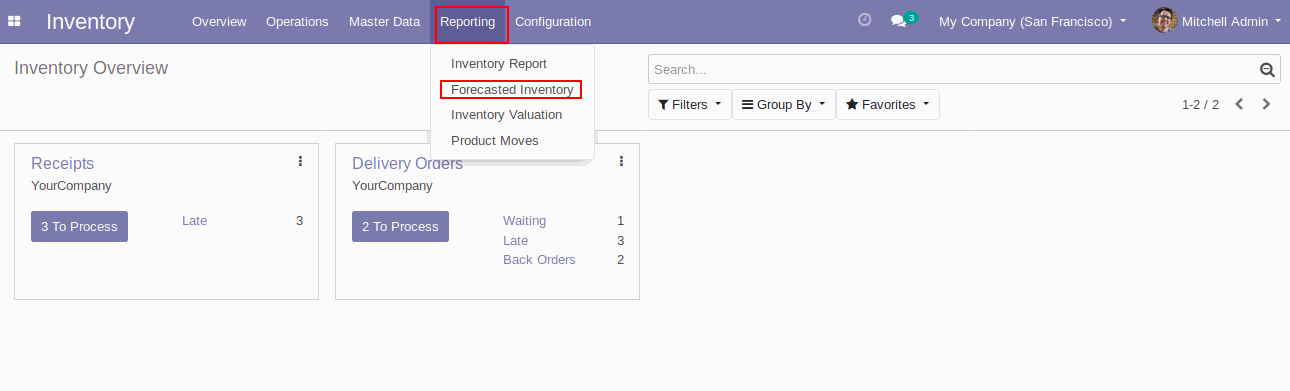Image resolution: width=1290 pixels, height=391 pixels.
Task: Open Back Orders link in Delivery Orders
Action: click(539, 260)
